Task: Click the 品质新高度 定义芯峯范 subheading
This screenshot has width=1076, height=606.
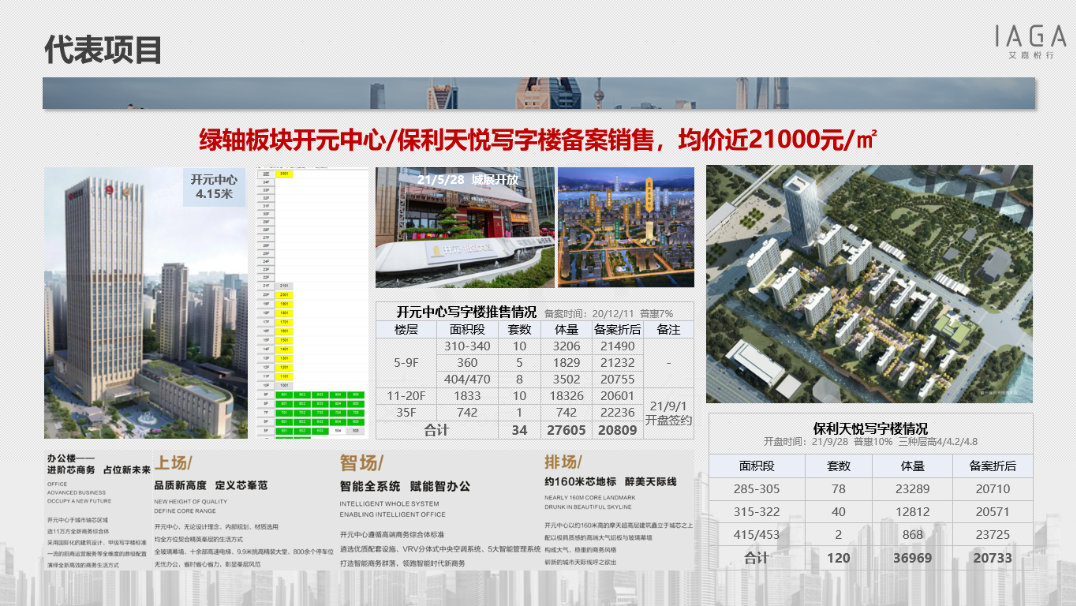Action: click(211, 485)
